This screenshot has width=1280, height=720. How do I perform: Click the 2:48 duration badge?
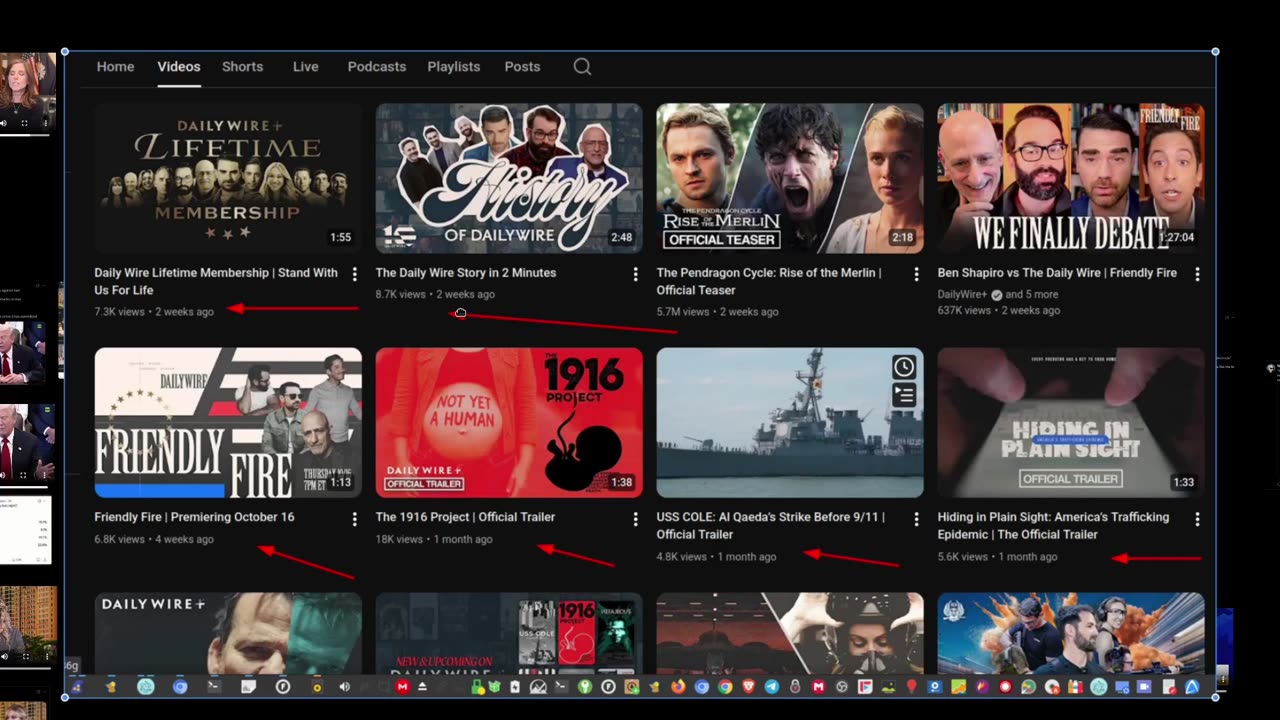(x=622, y=238)
